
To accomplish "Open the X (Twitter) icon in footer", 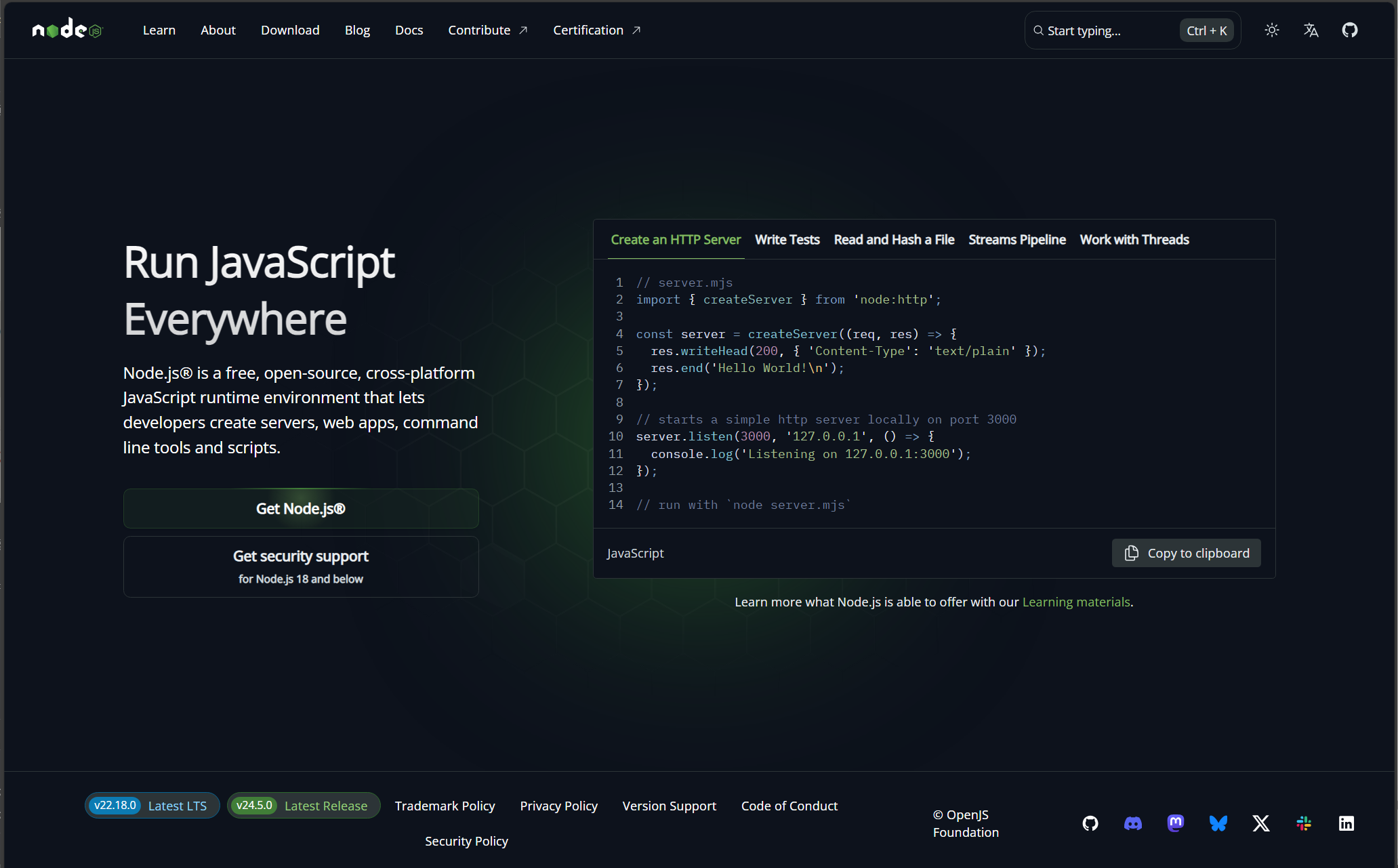I will [1261, 823].
